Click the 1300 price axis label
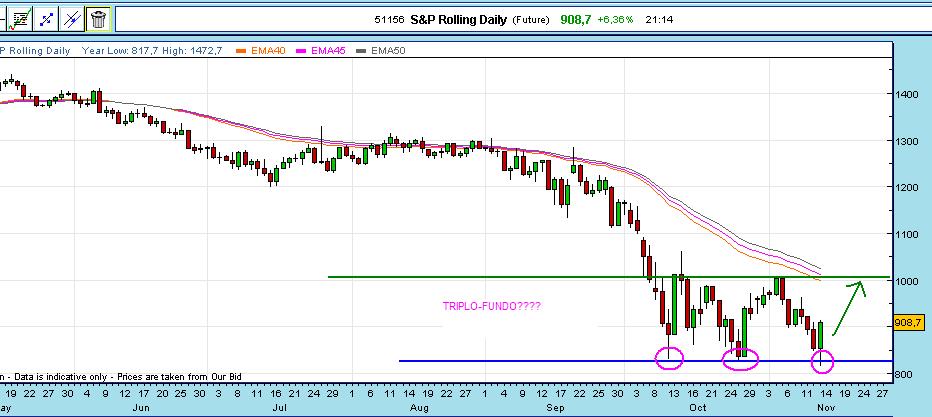The width and height of the screenshot is (932, 417). click(909, 141)
